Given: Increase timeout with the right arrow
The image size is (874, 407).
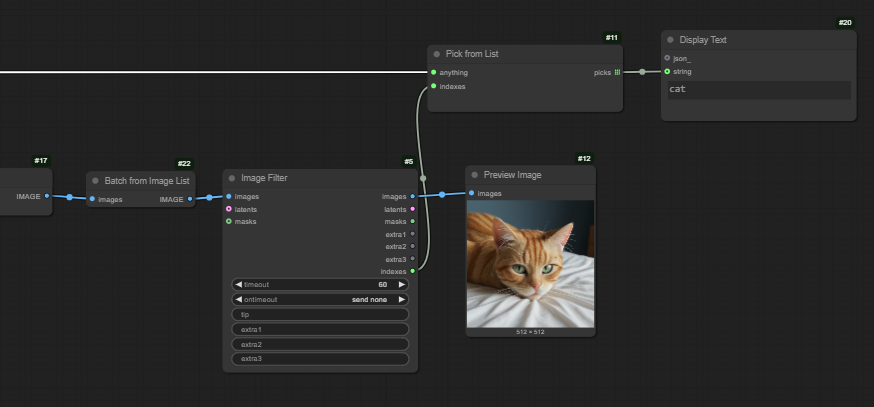Looking at the screenshot, I should pos(401,284).
